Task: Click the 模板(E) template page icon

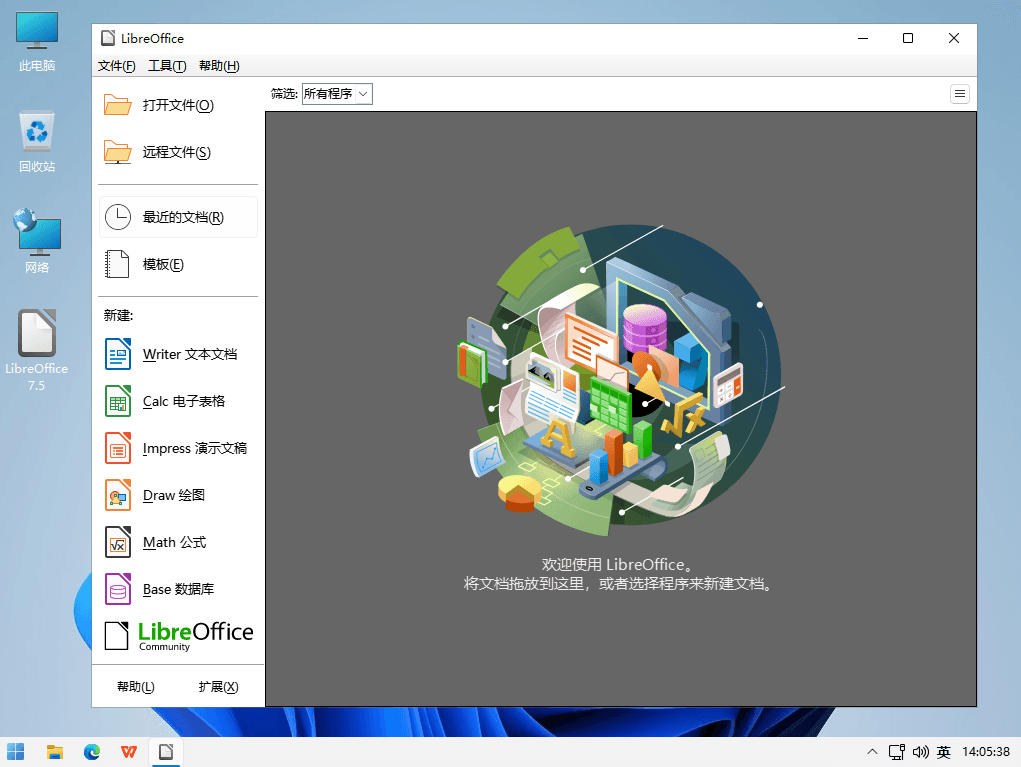Action: [x=117, y=264]
